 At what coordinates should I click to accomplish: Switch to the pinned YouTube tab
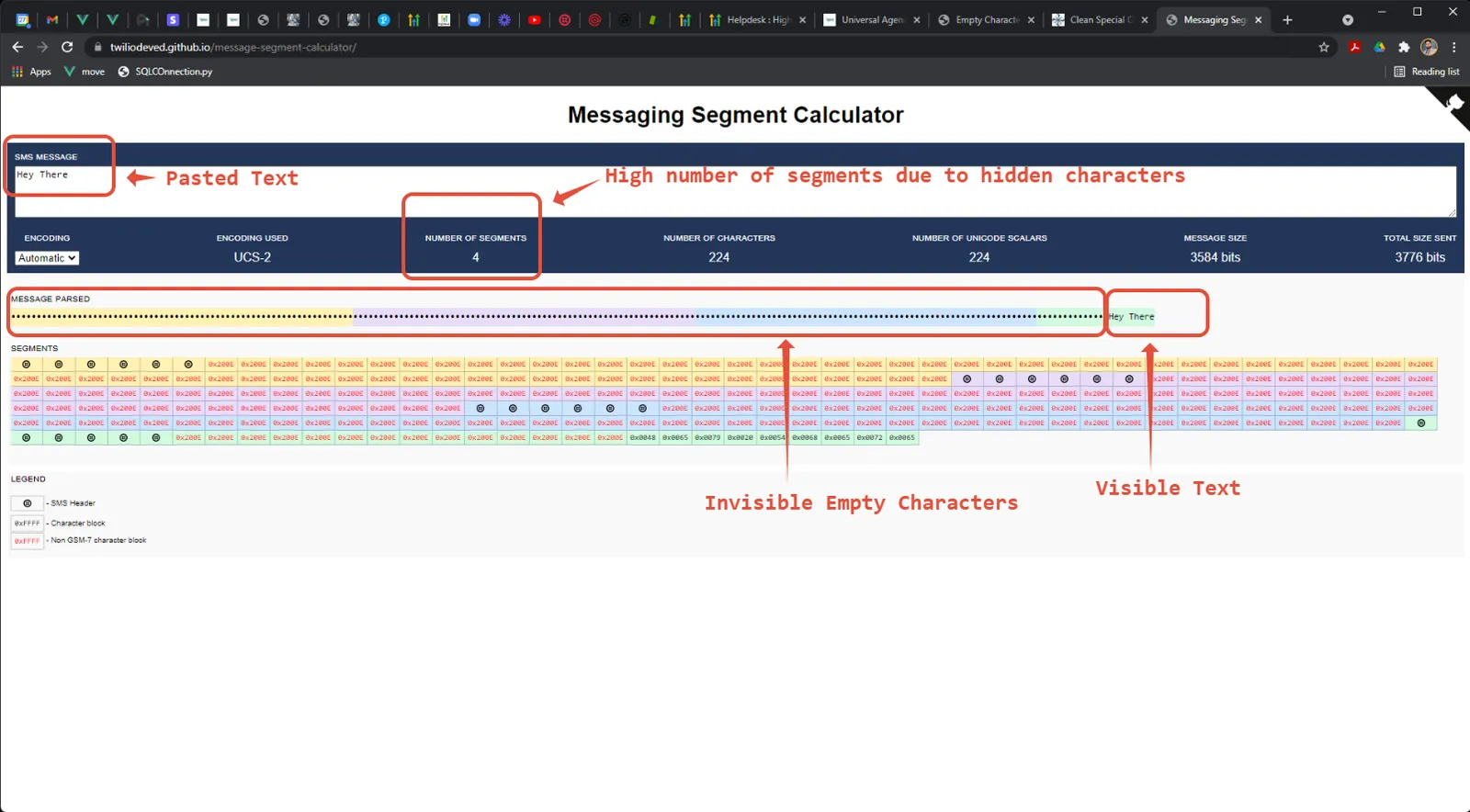534,19
